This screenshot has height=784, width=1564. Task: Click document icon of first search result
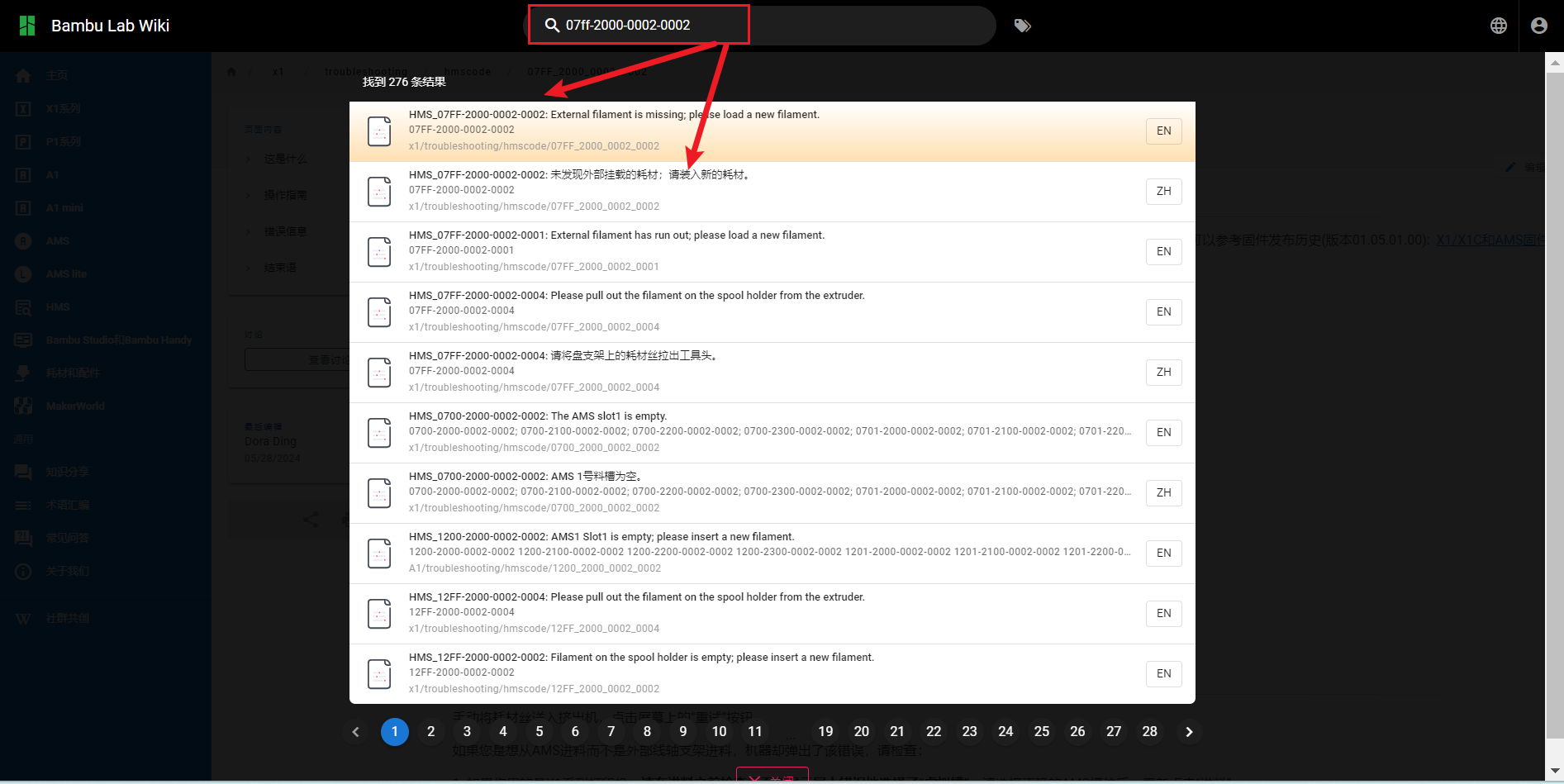click(x=379, y=131)
